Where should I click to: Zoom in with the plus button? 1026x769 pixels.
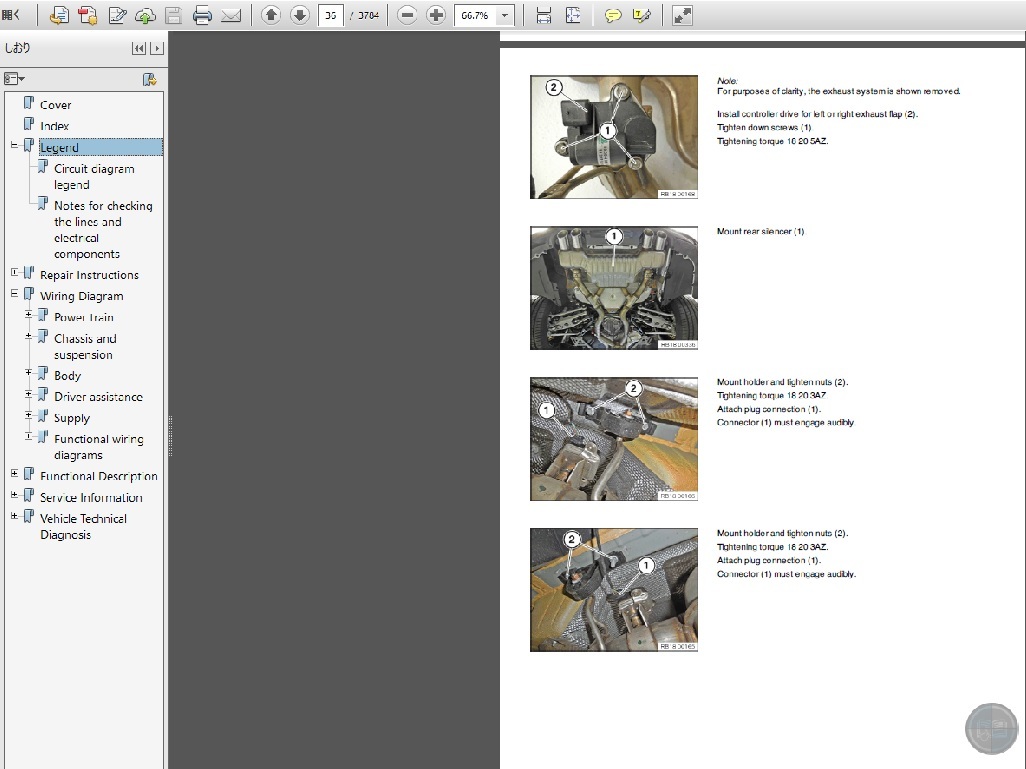[x=436, y=15]
